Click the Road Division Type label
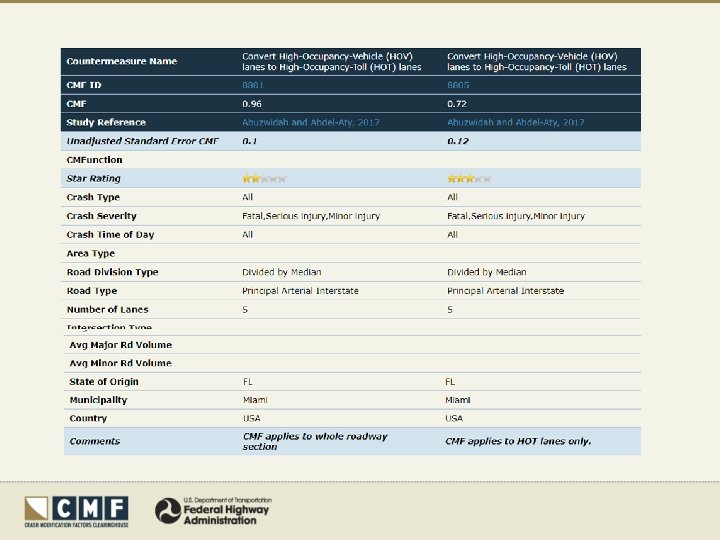 point(112,272)
